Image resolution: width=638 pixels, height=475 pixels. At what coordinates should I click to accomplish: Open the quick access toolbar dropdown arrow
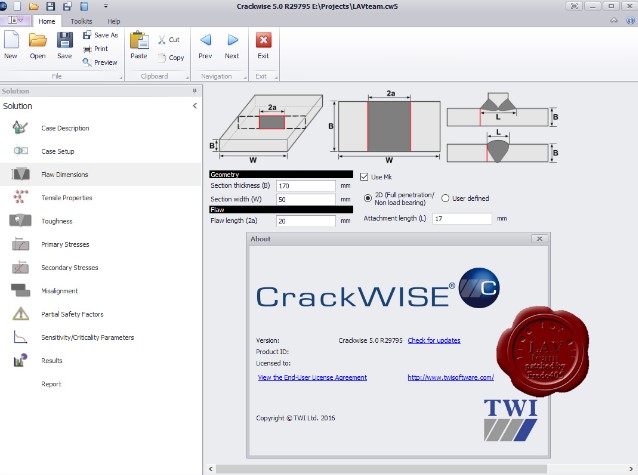tap(106, 6)
